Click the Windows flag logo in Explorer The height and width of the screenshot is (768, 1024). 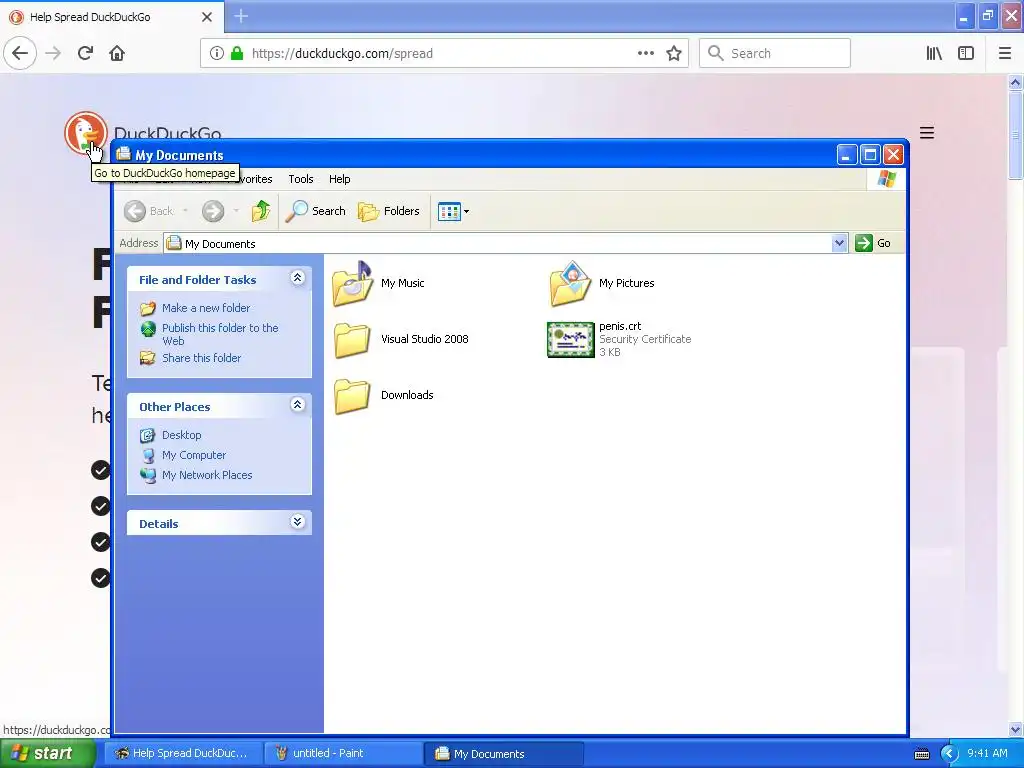[886, 179]
